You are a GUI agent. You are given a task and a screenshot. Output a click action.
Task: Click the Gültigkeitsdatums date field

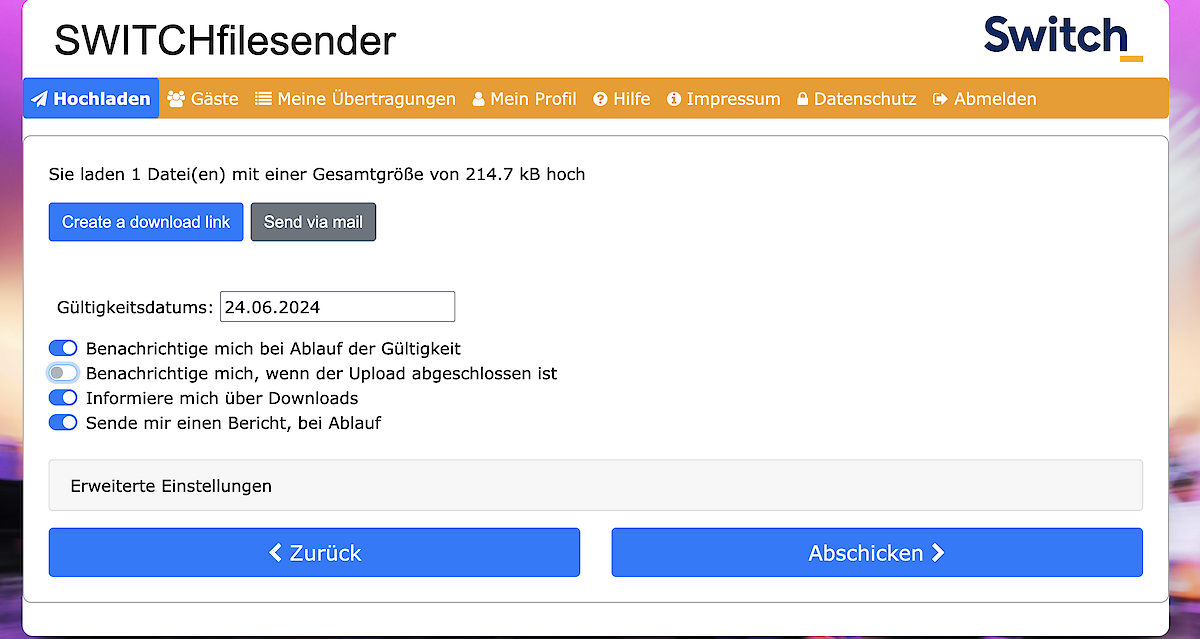(337, 307)
